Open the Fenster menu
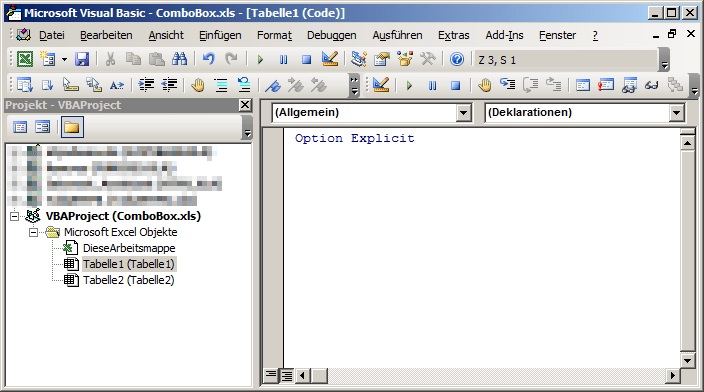The image size is (704, 392). (x=558, y=35)
